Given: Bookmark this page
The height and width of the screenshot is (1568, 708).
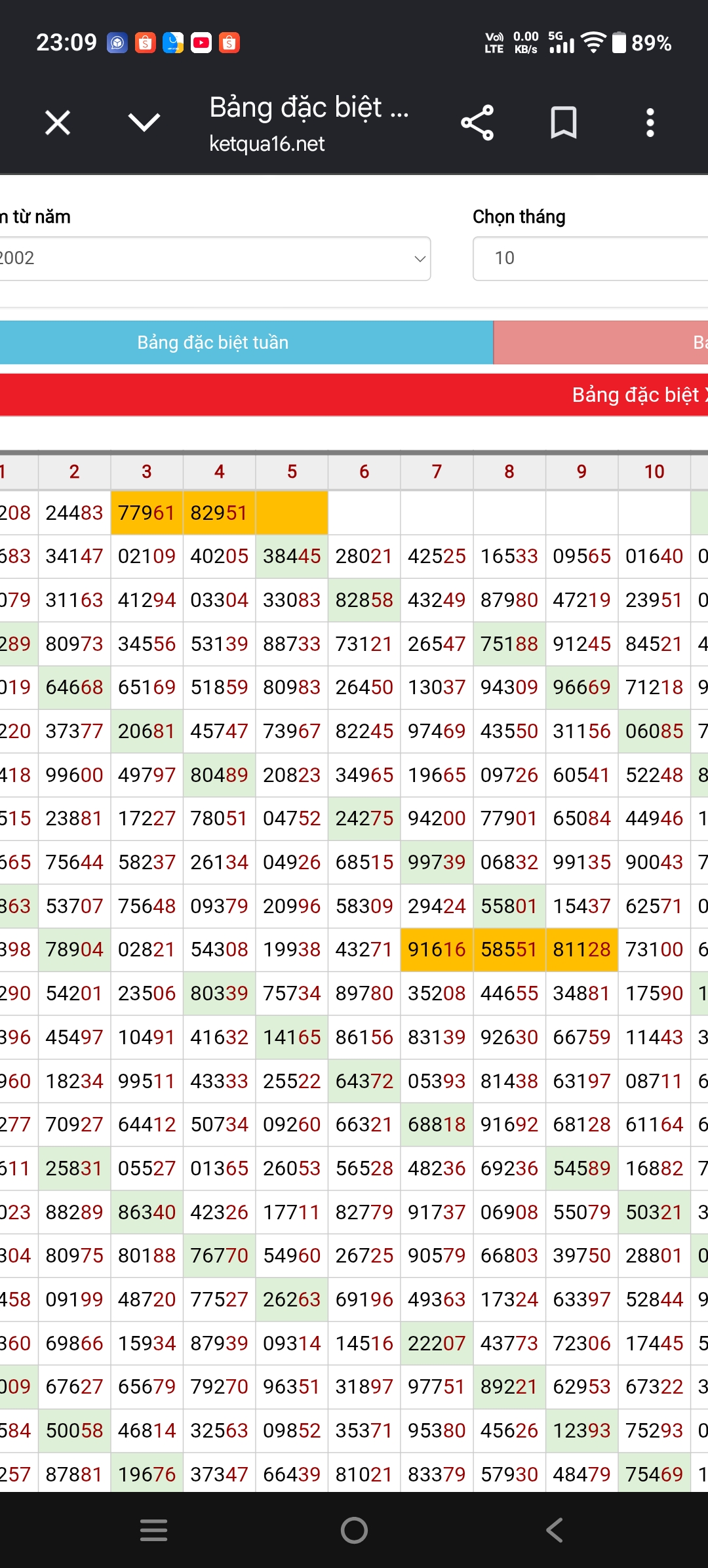Looking at the screenshot, I should click(564, 123).
